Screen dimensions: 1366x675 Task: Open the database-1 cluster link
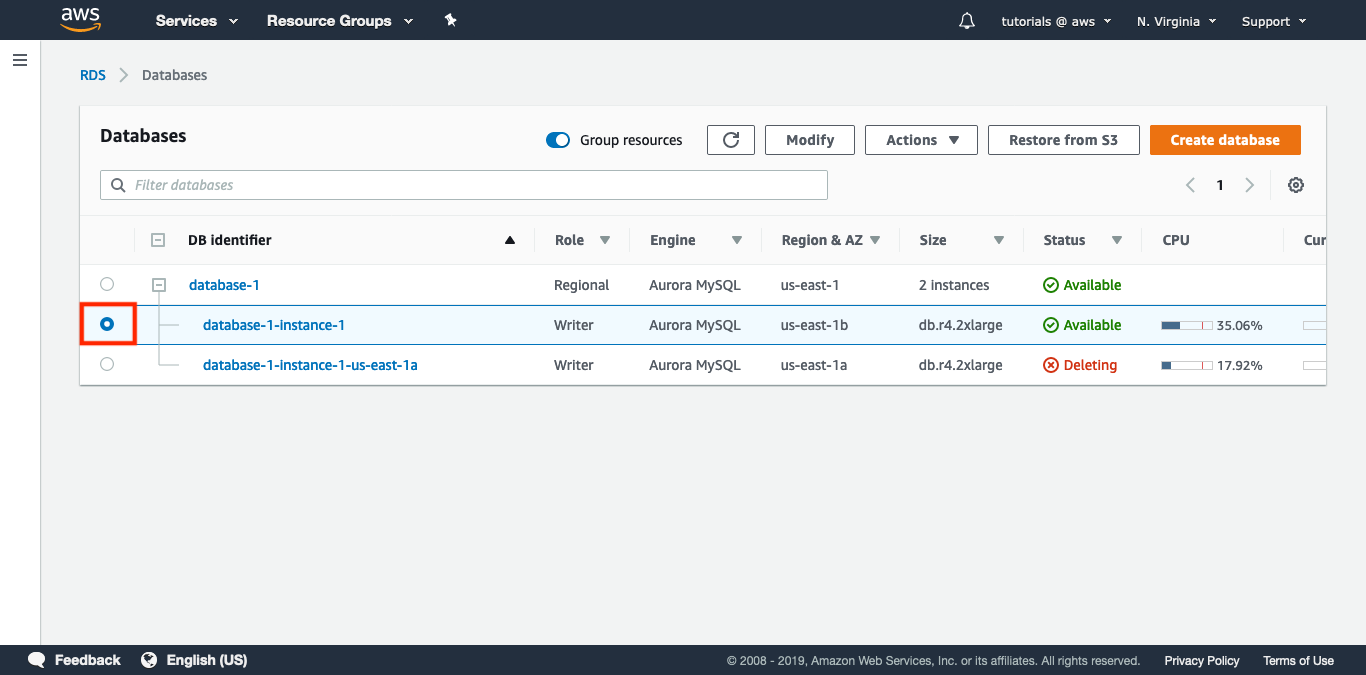(224, 285)
